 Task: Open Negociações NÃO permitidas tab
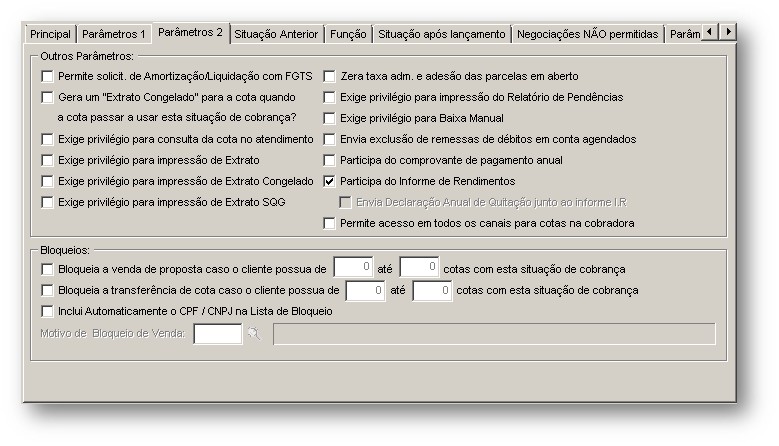[x=587, y=34]
